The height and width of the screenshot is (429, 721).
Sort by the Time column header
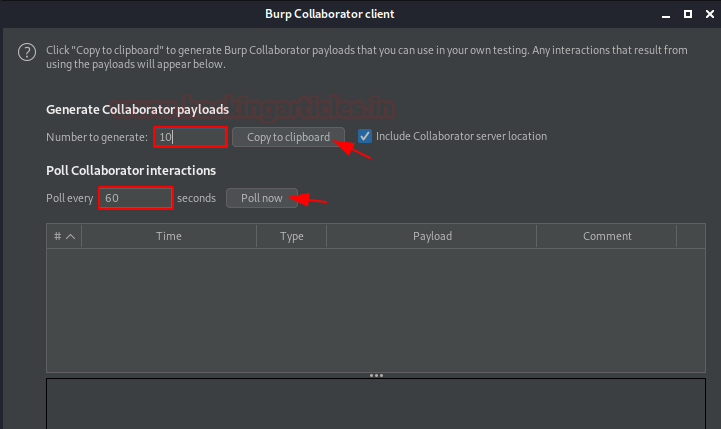(169, 236)
